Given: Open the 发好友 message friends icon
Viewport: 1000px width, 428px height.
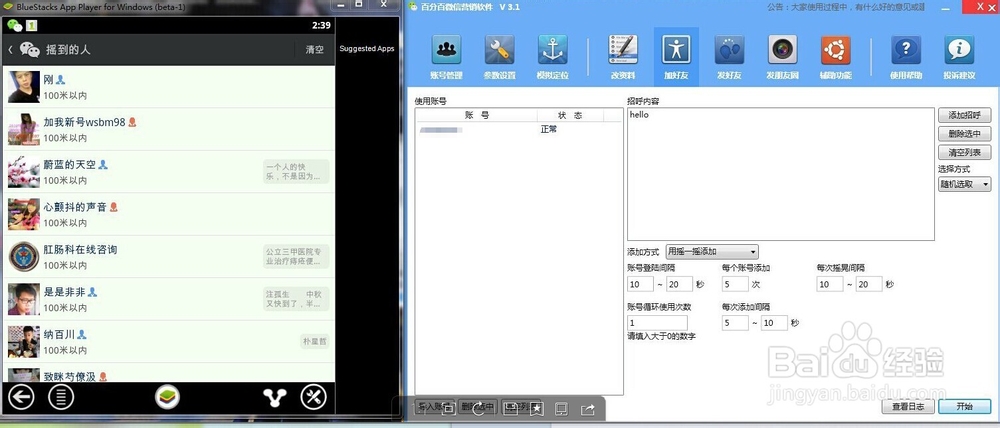Looking at the screenshot, I should click(x=730, y=50).
